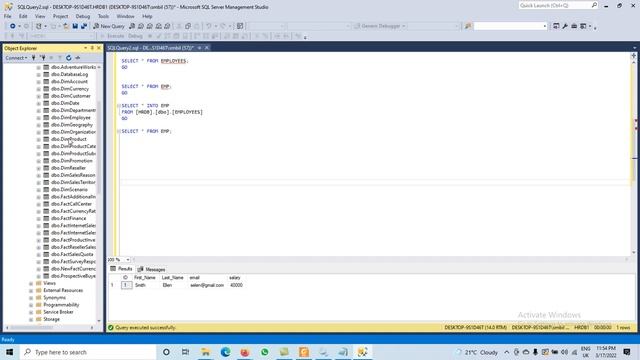Screen dimensions: 640x360
Task: Click the salary value 40000 cell
Action: click(x=236, y=285)
